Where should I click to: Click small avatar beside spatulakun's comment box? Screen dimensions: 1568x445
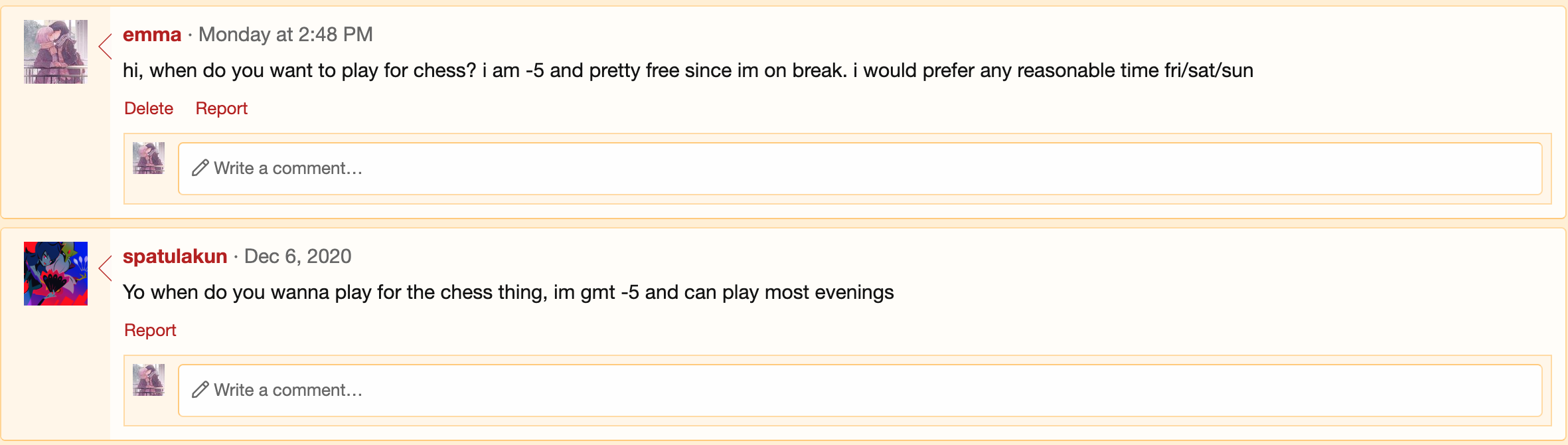point(149,380)
